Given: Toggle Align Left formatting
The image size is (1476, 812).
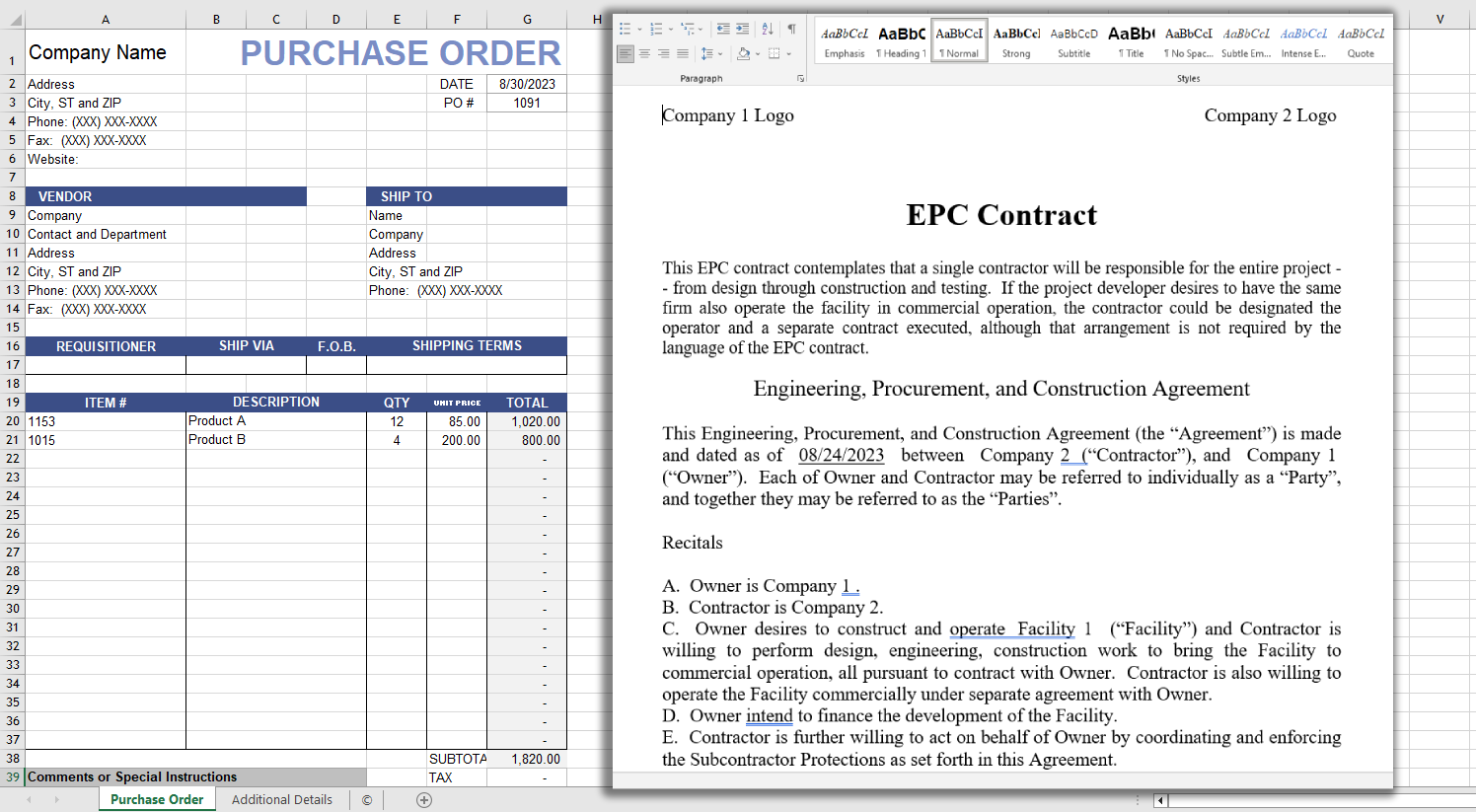Looking at the screenshot, I should [627, 53].
